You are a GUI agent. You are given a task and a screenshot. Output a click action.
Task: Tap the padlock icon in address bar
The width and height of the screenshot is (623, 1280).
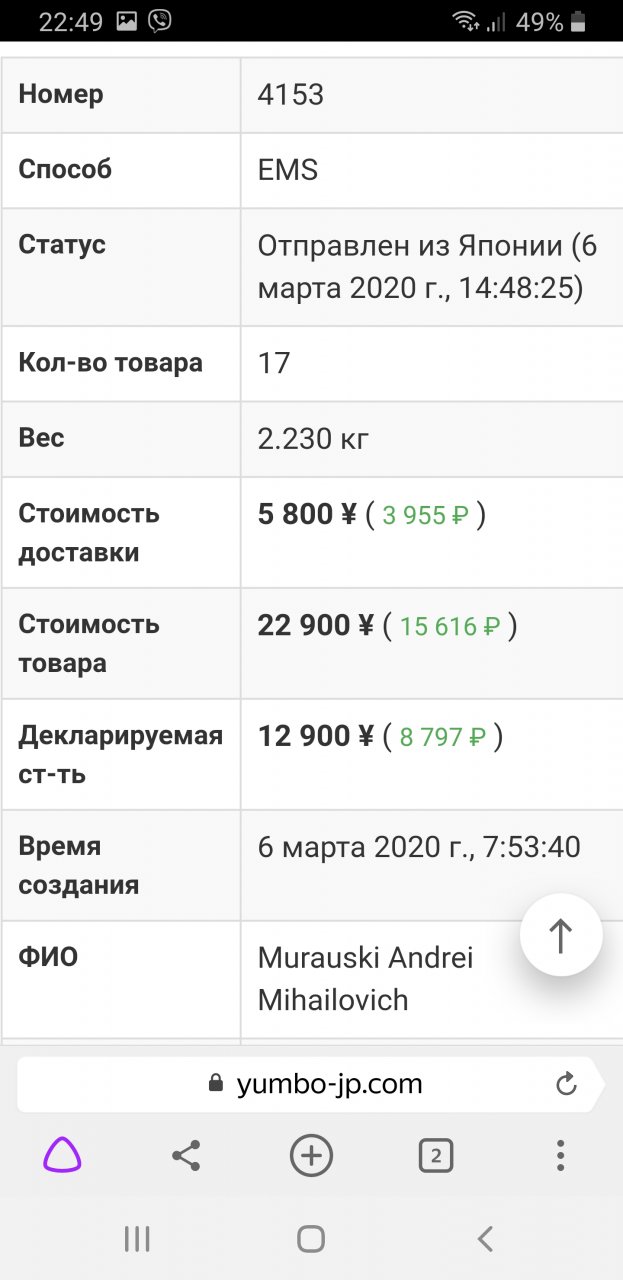214,1084
